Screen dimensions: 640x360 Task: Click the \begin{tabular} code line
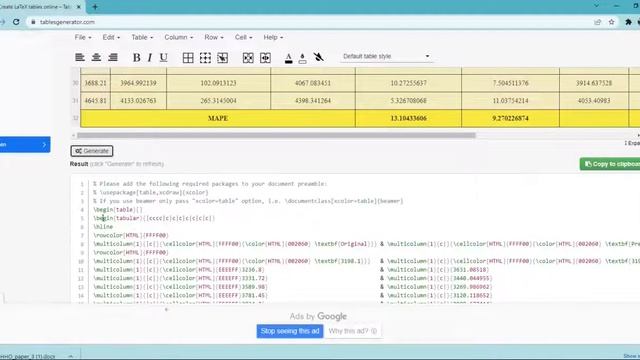click(154, 218)
